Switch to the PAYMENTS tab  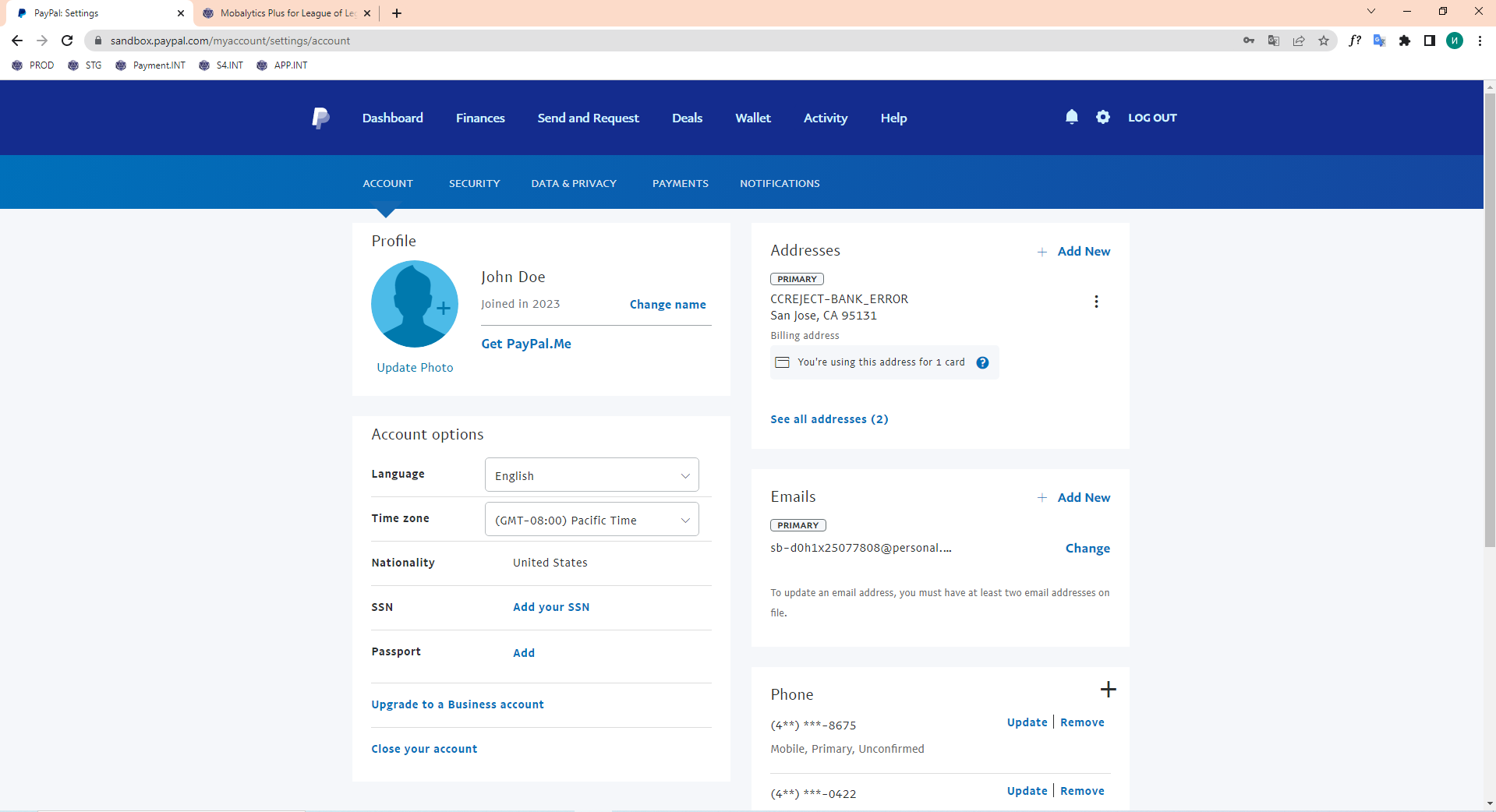[x=680, y=183]
